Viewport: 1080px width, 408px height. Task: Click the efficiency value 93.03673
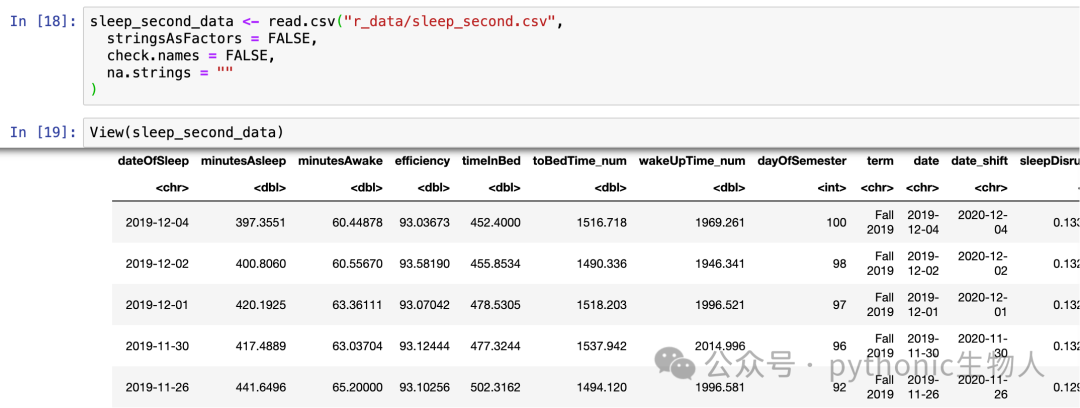coord(424,222)
